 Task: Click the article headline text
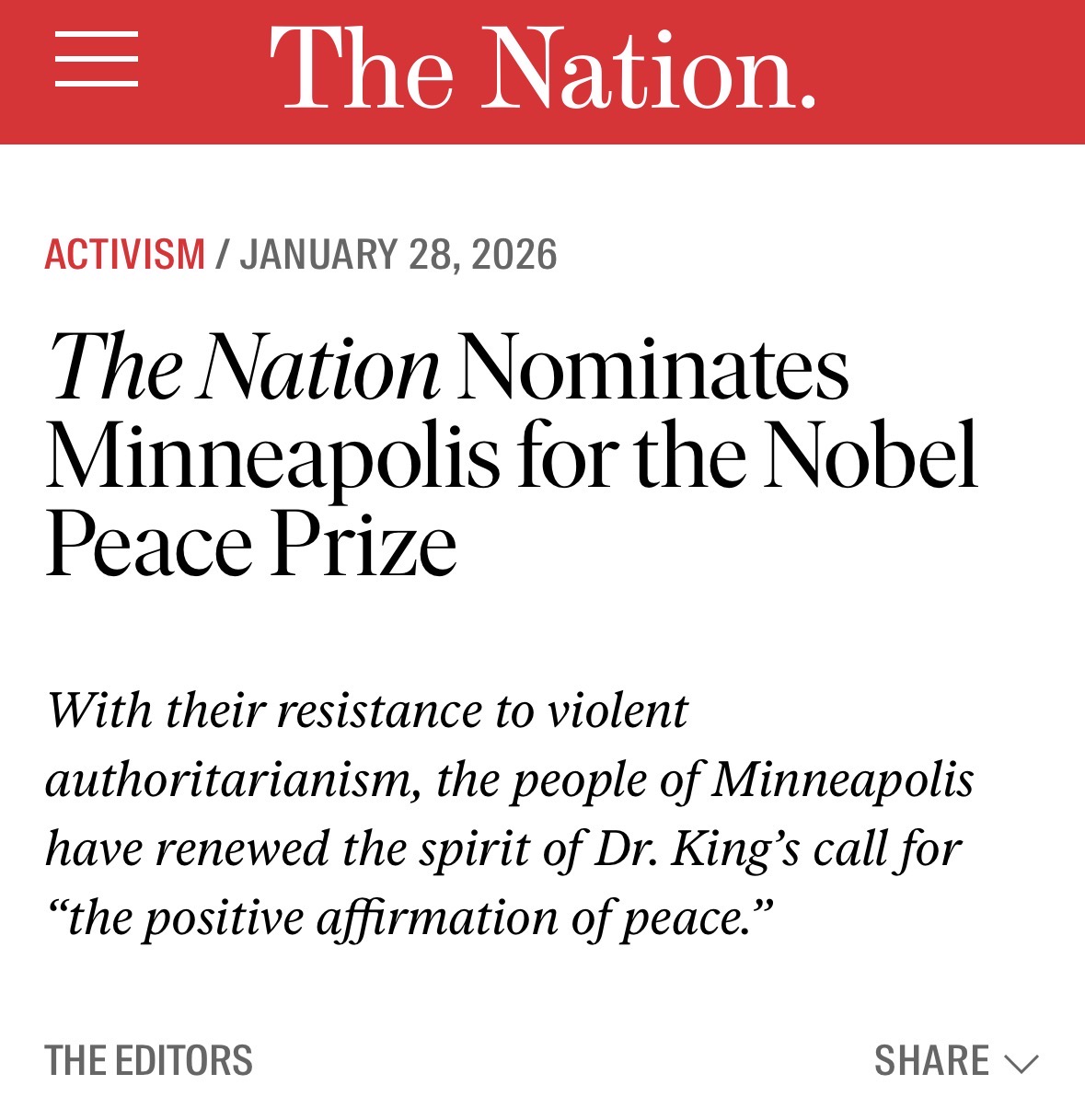click(511, 456)
